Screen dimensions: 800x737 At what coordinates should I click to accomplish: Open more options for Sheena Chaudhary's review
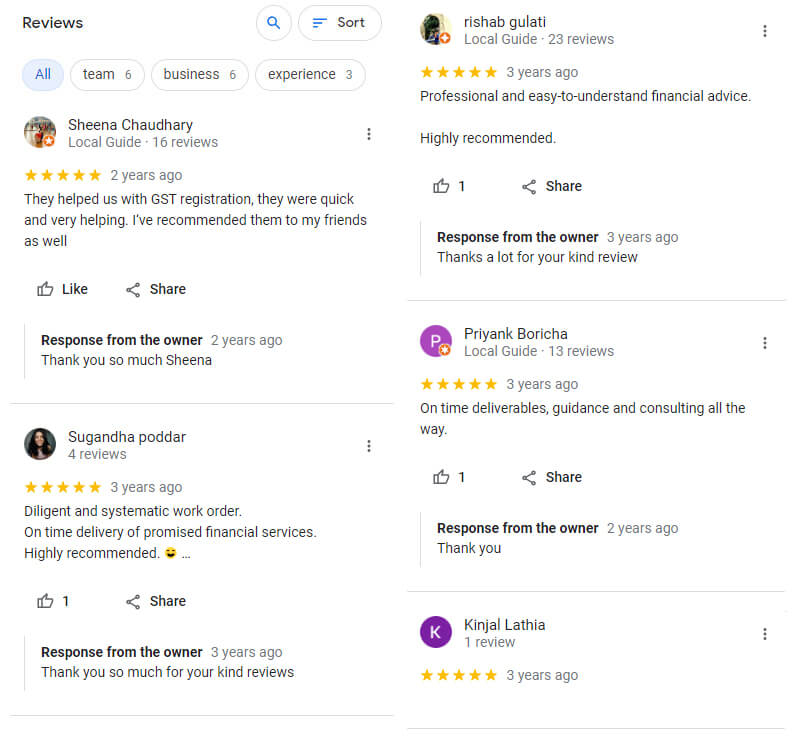click(x=369, y=134)
